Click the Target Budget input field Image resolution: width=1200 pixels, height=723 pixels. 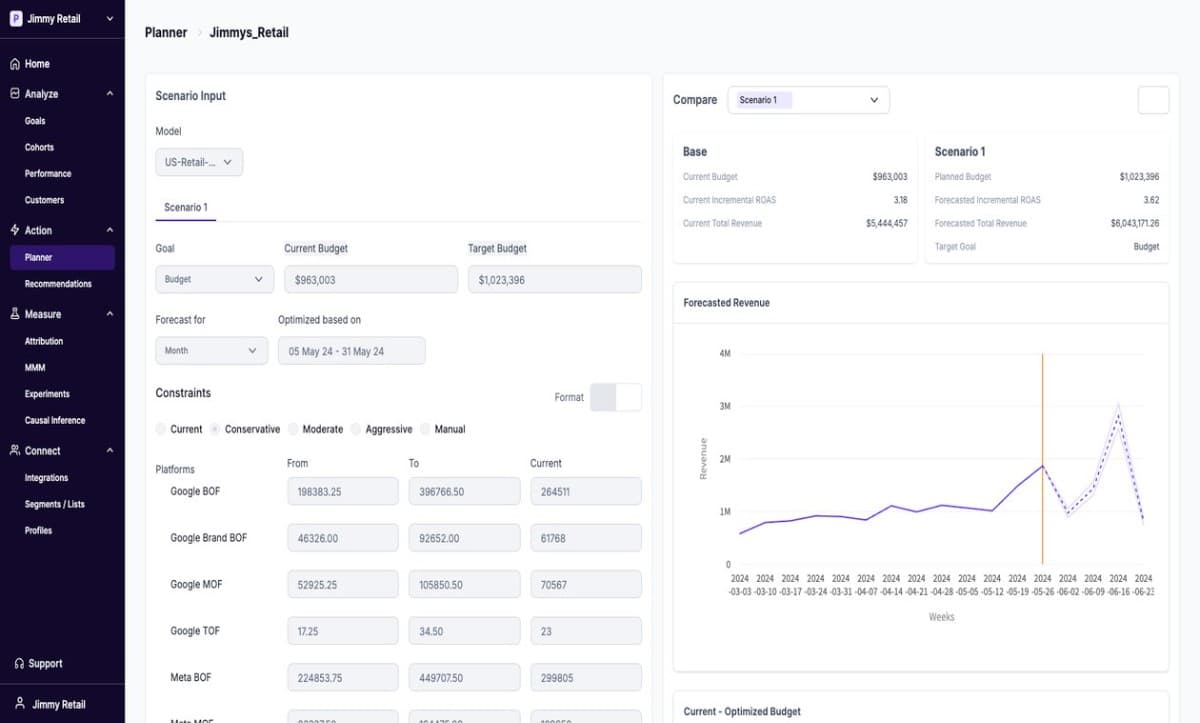(x=555, y=280)
